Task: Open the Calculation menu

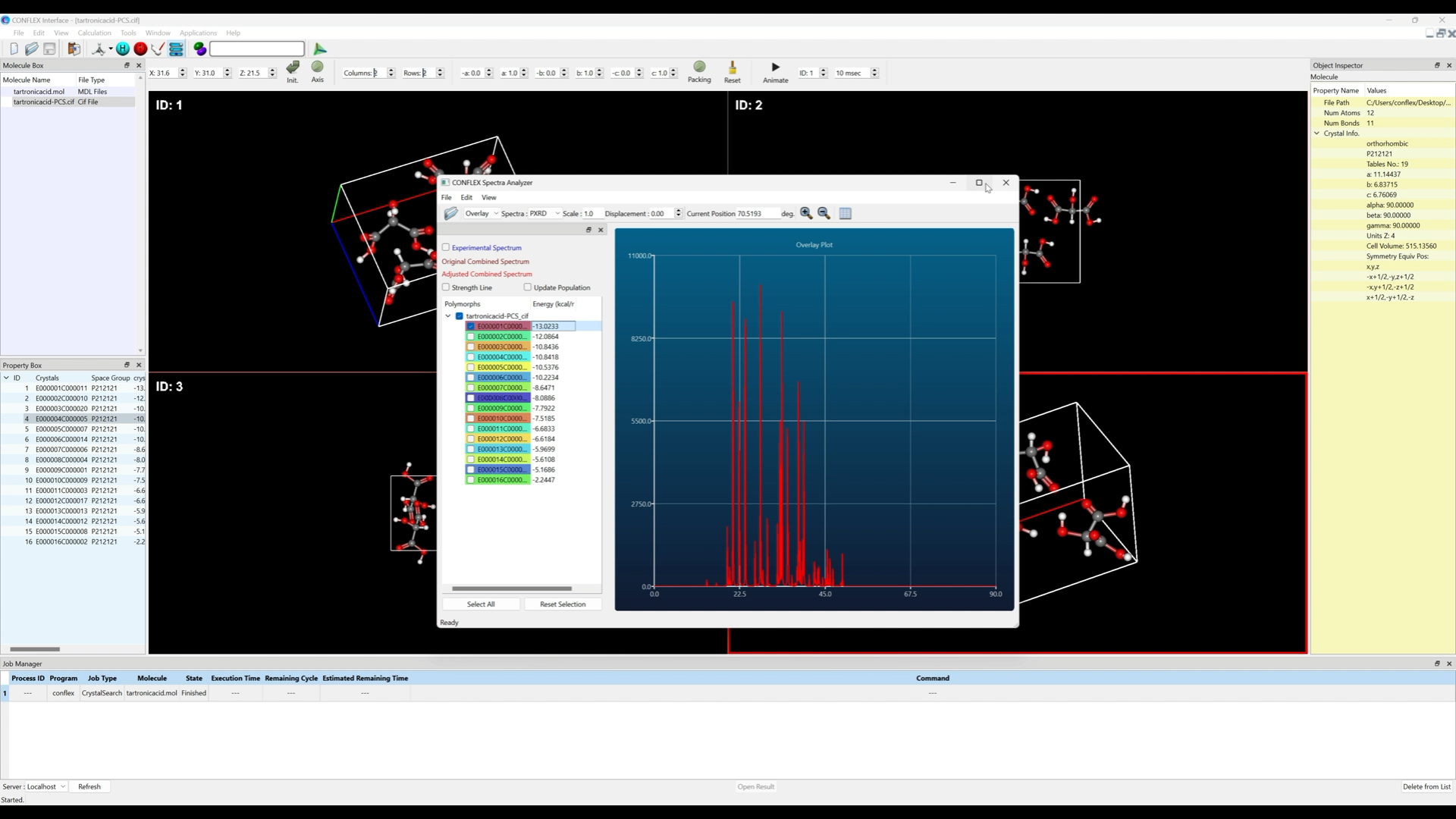Action: click(x=94, y=33)
